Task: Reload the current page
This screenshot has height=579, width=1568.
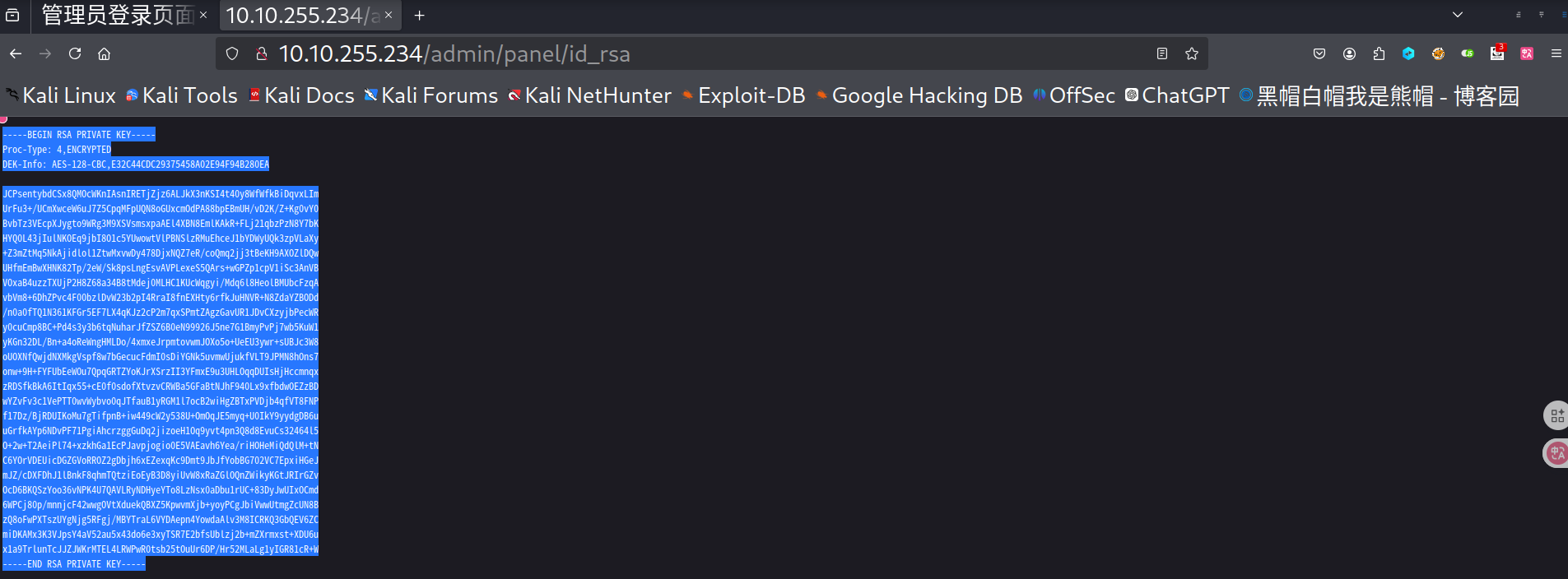Action: (x=75, y=53)
